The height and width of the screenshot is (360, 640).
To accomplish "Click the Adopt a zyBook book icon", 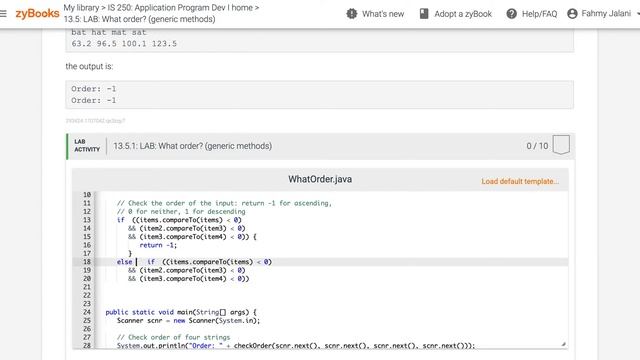I will click(424, 13).
